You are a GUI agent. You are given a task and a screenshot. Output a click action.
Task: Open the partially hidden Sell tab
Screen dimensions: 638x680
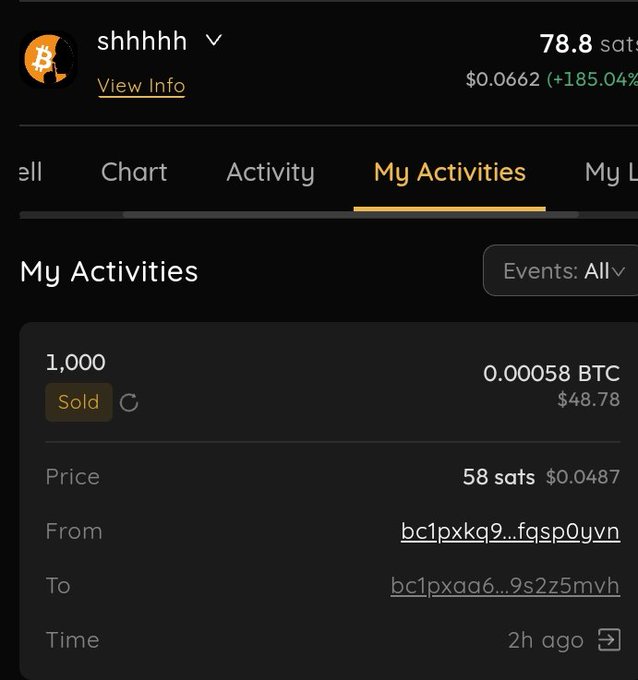(x=31, y=172)
